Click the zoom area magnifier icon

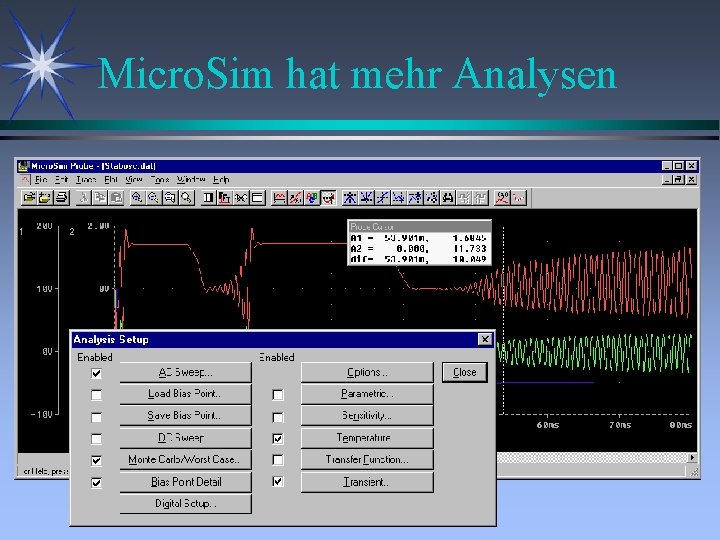click(169, 198)
